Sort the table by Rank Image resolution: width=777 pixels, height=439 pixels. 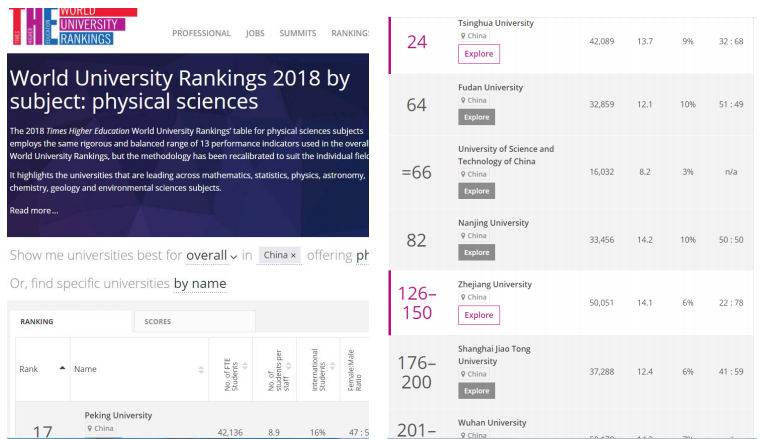[x=43, y=369]
